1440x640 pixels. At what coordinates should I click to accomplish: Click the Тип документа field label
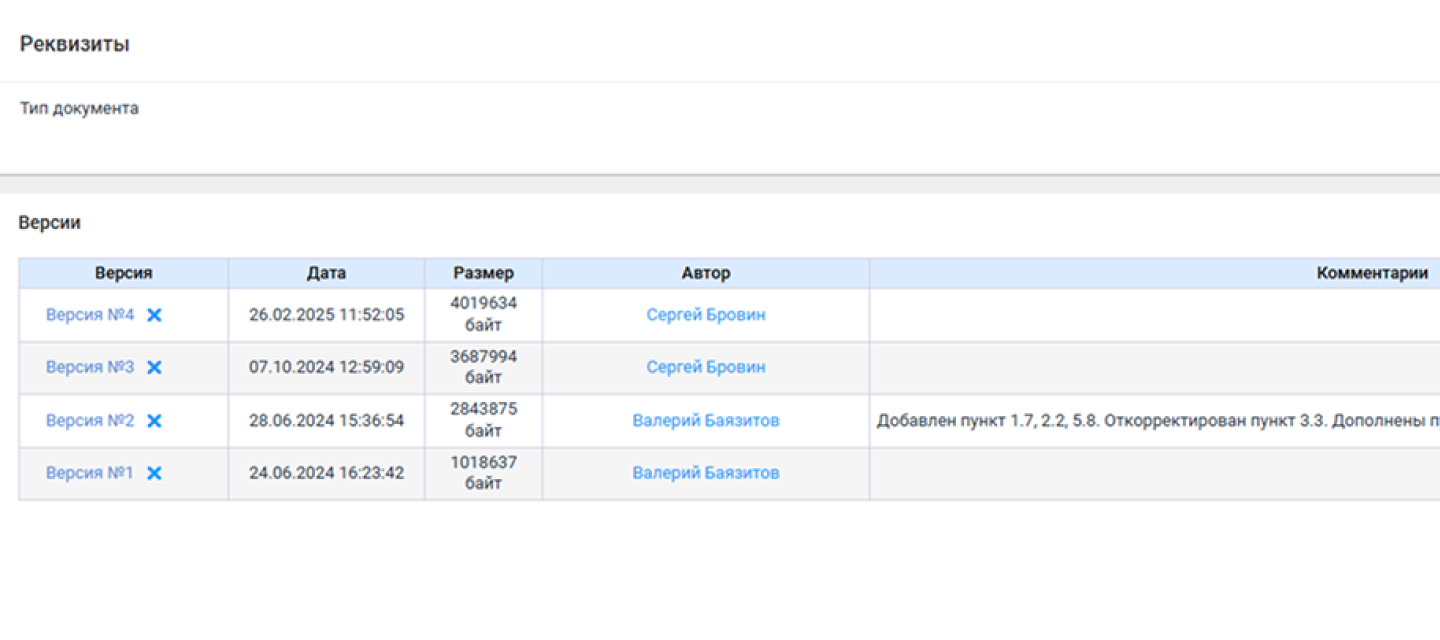coord(79,108)
